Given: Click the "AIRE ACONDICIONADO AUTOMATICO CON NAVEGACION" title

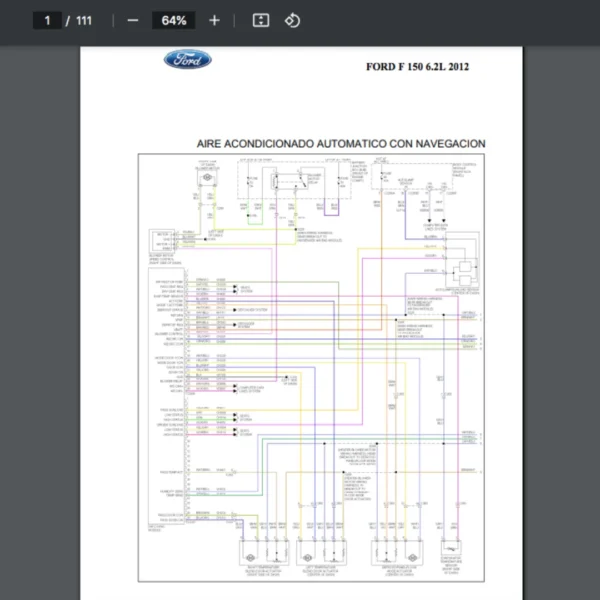Looking at the screenshot, I should click(341, 144).
